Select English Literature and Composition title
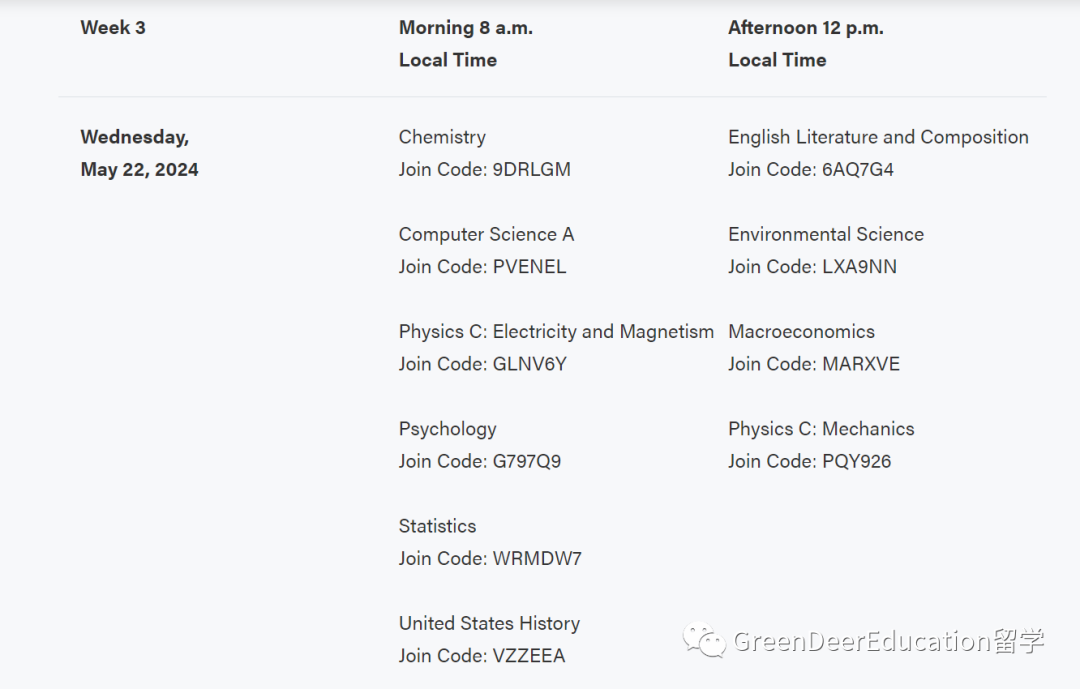Image resolution: width=1080 pixels, height=689 pixels. pyautogui.click(x=878, y=137)
